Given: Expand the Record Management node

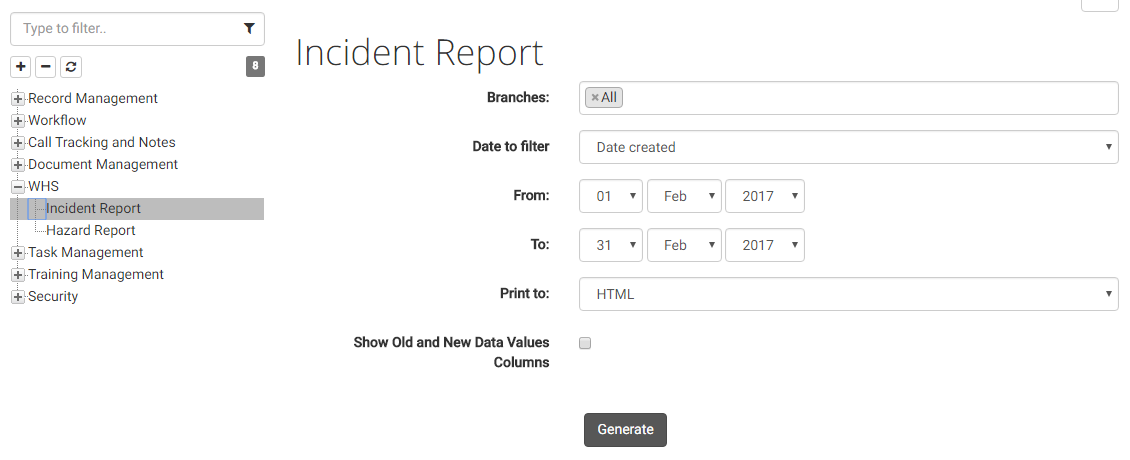Looking at the screenshot, I should coord(18,99).
